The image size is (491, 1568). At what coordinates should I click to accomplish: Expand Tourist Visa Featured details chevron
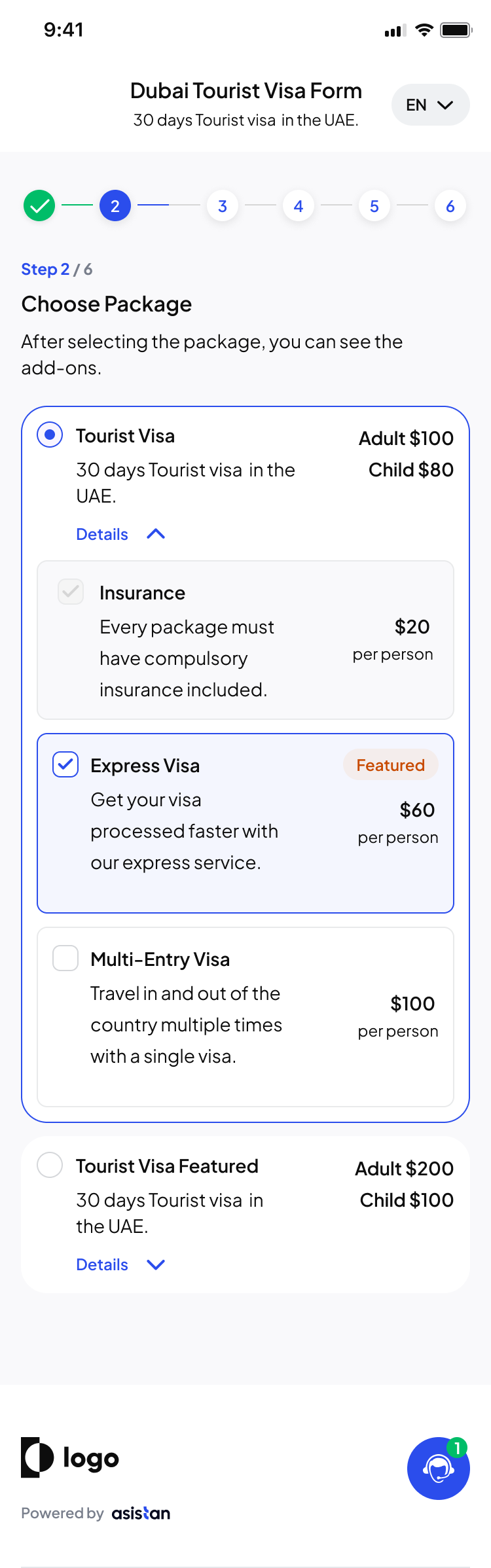tap(156, 1264)
